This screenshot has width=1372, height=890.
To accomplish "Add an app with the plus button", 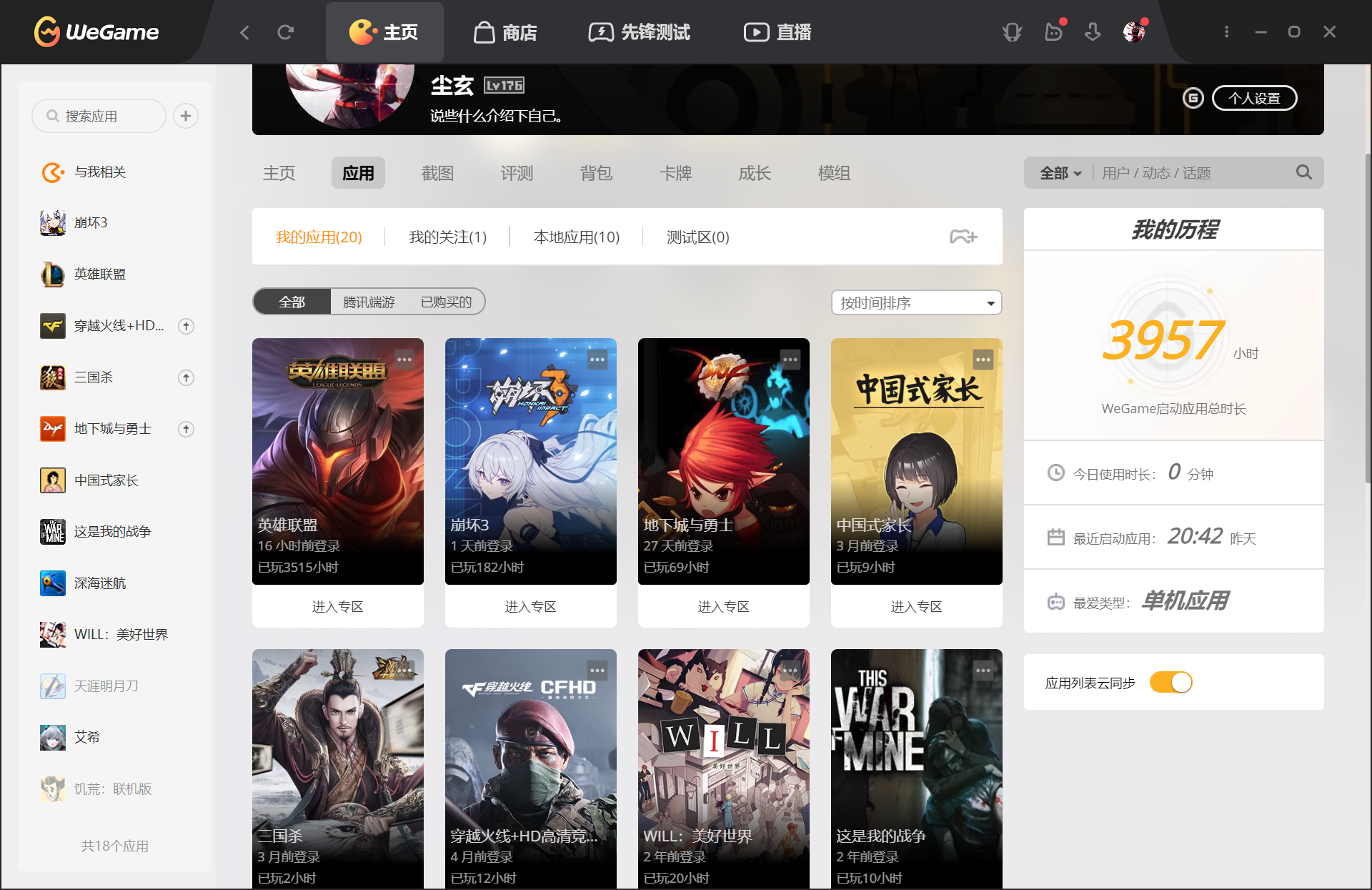I will (x=186, y=116).
